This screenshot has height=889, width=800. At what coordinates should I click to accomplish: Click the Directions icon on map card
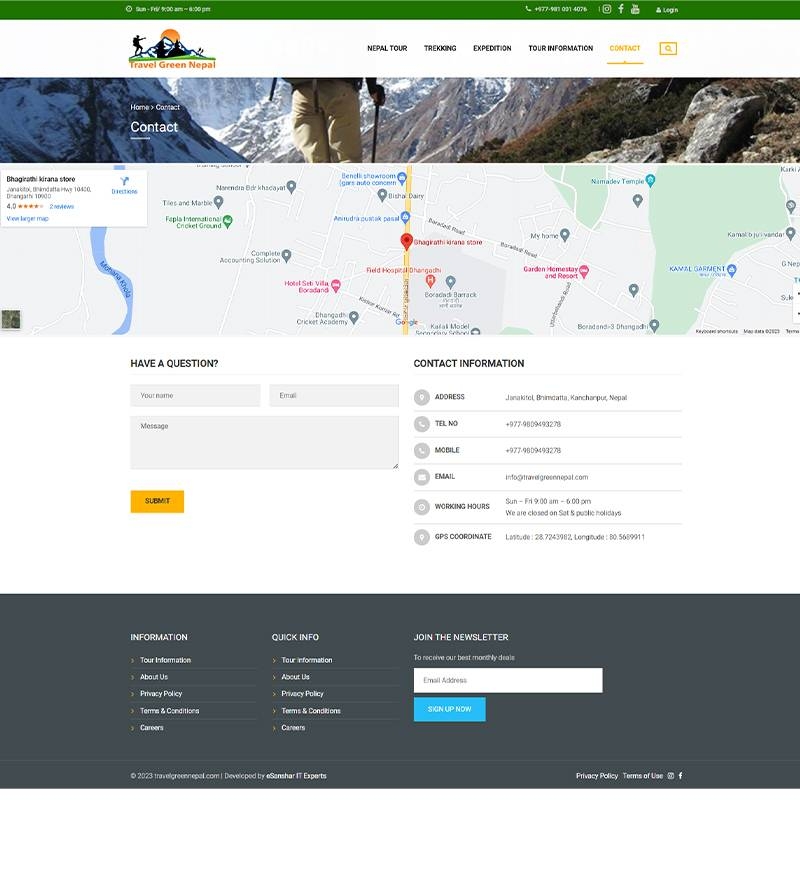click(x=124, y=182)
